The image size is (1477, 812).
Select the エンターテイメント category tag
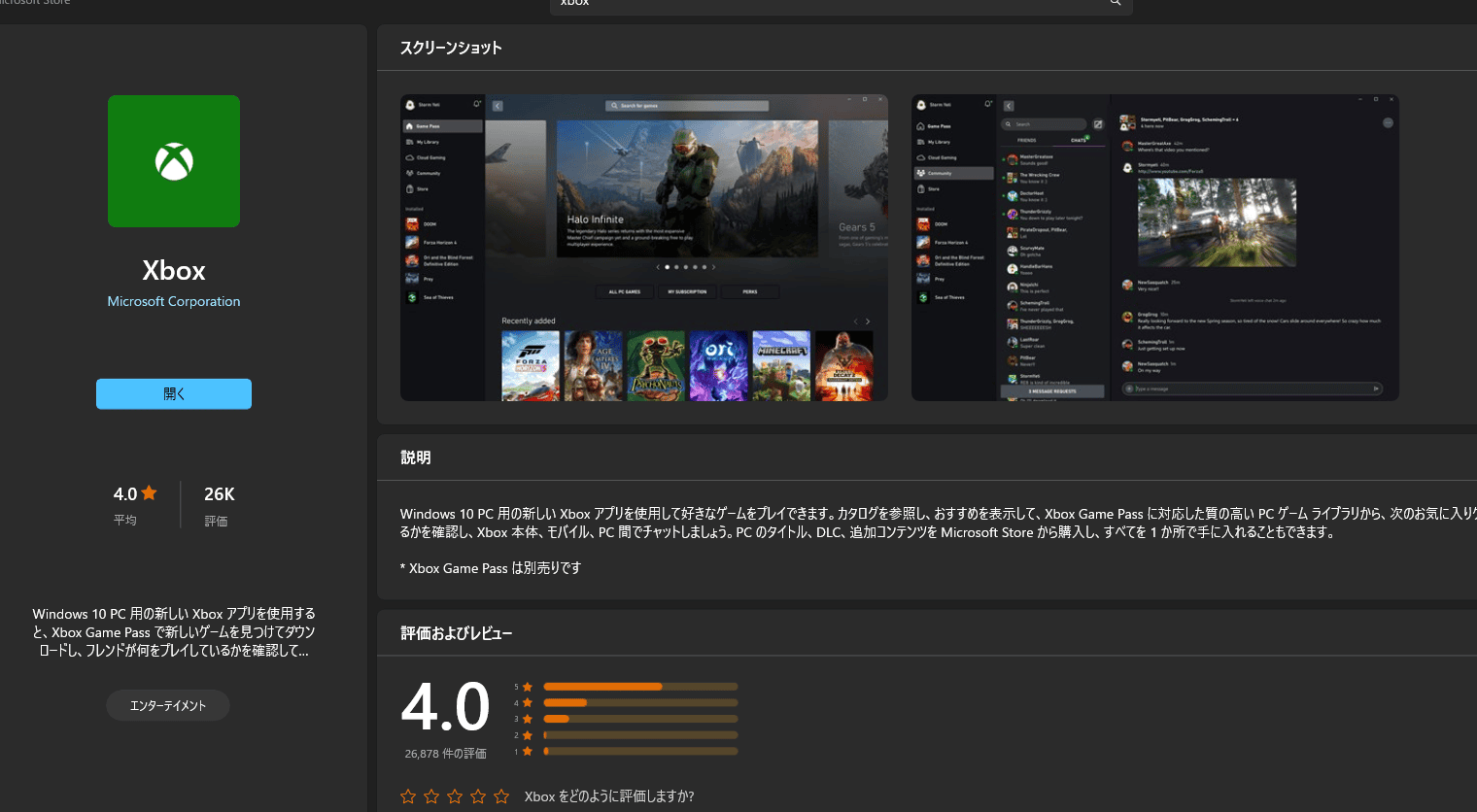168,705
